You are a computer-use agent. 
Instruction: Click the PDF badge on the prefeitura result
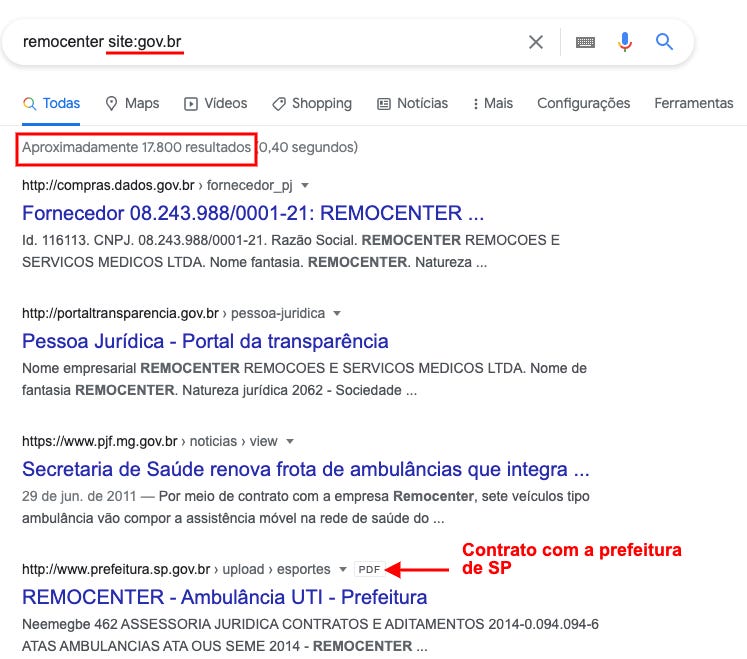pos(369,569)
